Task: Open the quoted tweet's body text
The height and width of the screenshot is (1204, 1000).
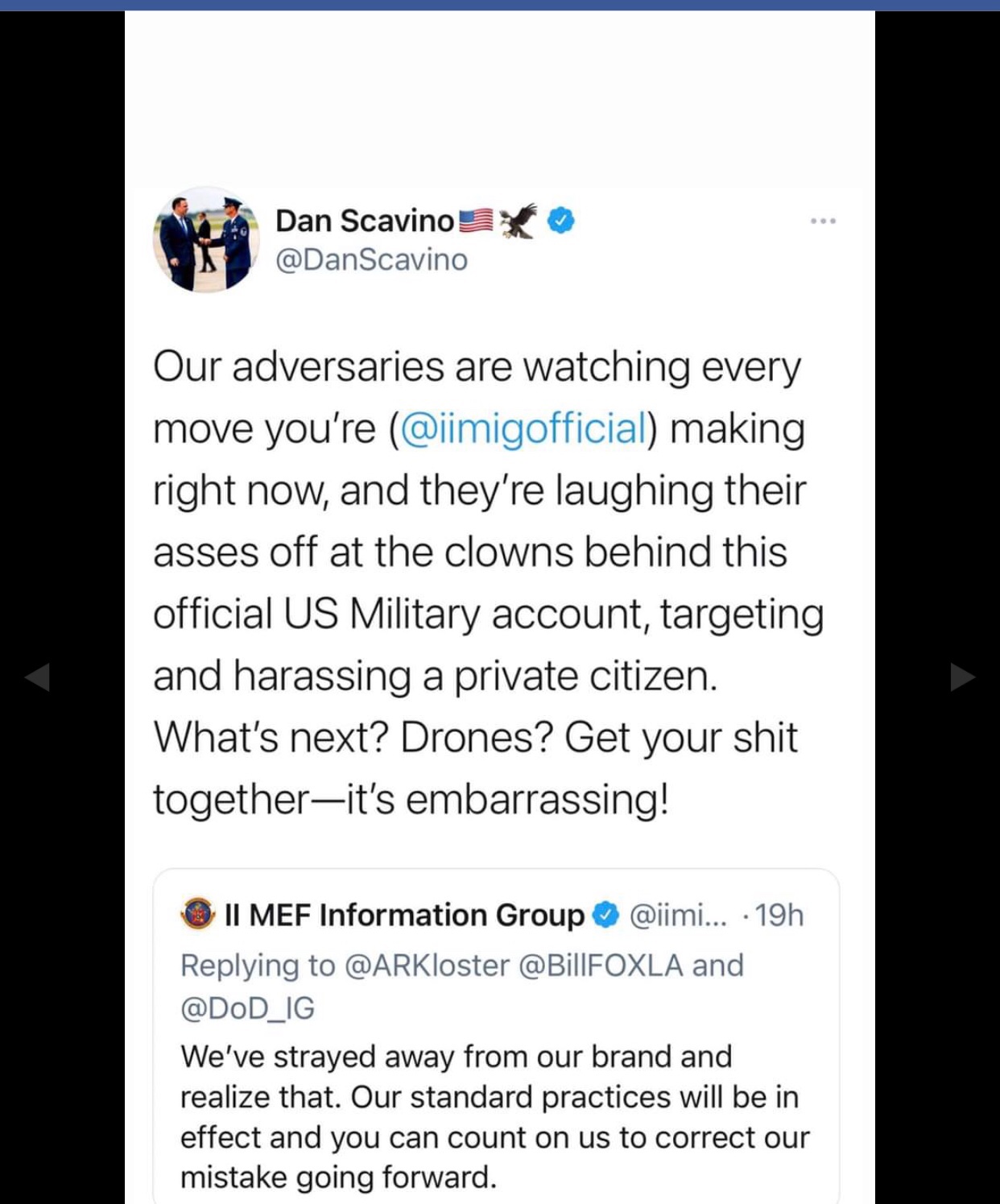Action: (494, 1117)
